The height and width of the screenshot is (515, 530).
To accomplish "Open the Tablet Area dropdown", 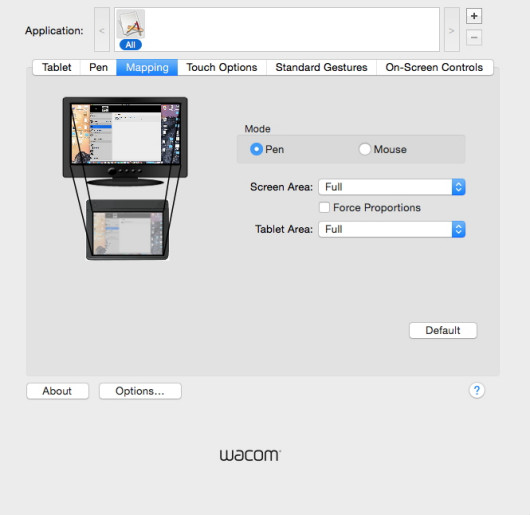I will [392, 229].
